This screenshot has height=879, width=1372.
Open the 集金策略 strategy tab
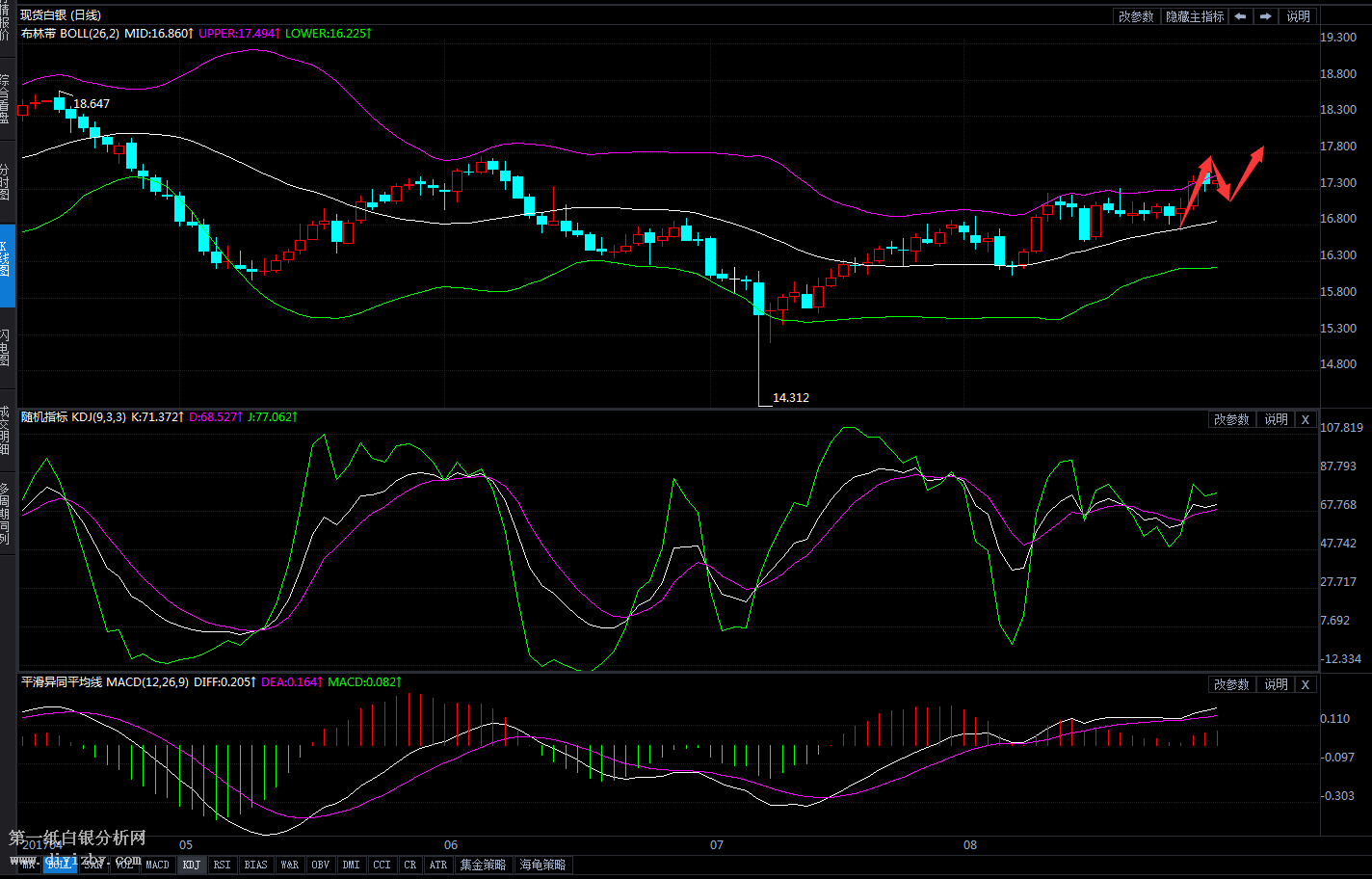point(482,865)
